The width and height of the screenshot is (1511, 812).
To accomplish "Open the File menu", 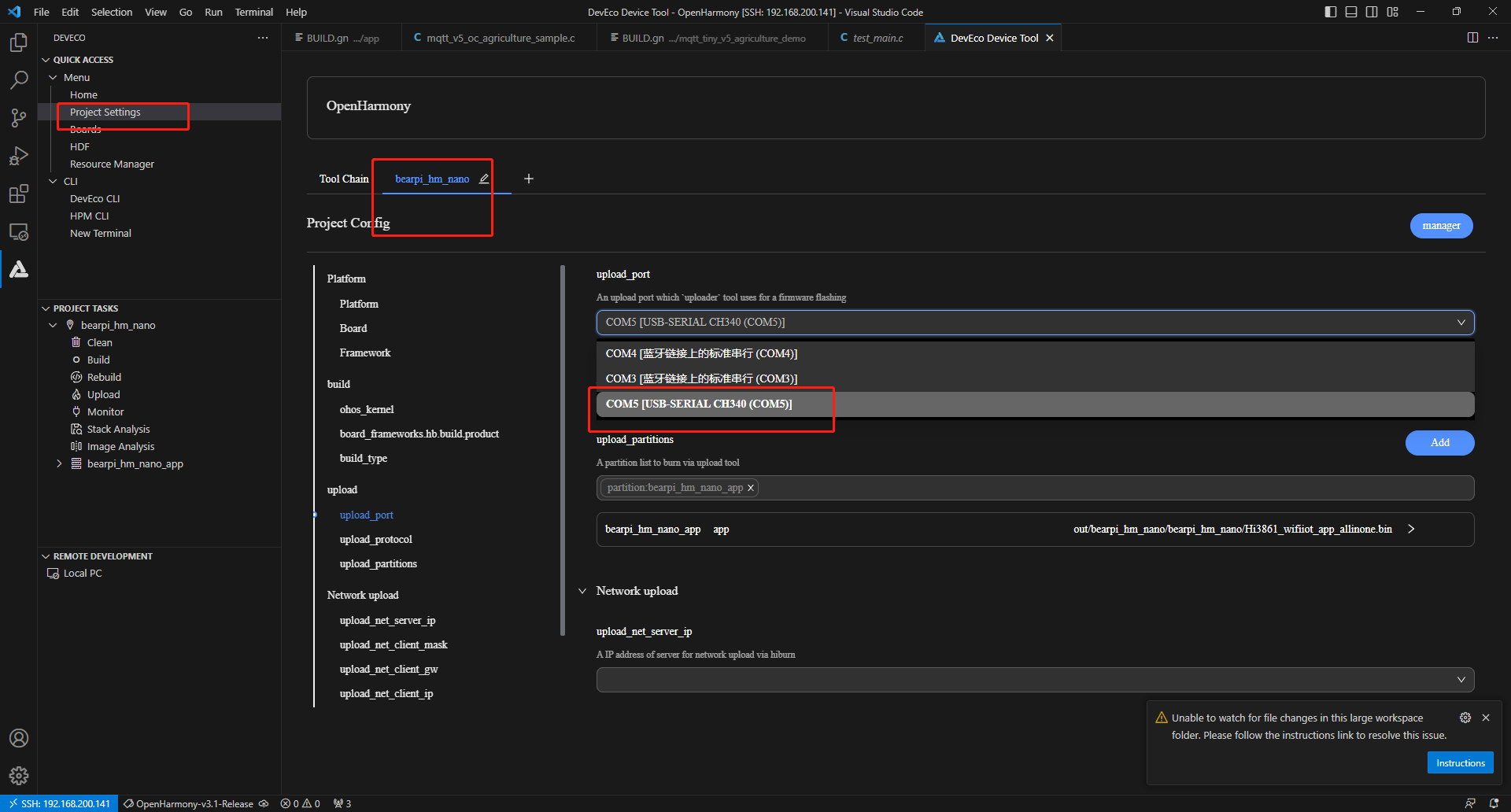I will click(x=42, y=12).
